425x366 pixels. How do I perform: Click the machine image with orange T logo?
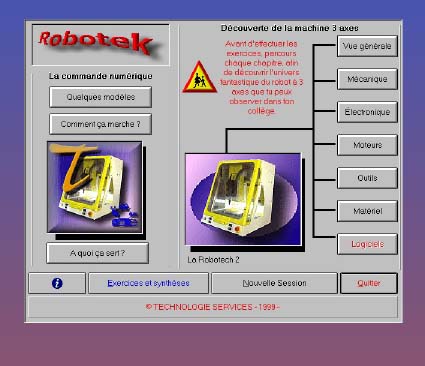(95, 187)
